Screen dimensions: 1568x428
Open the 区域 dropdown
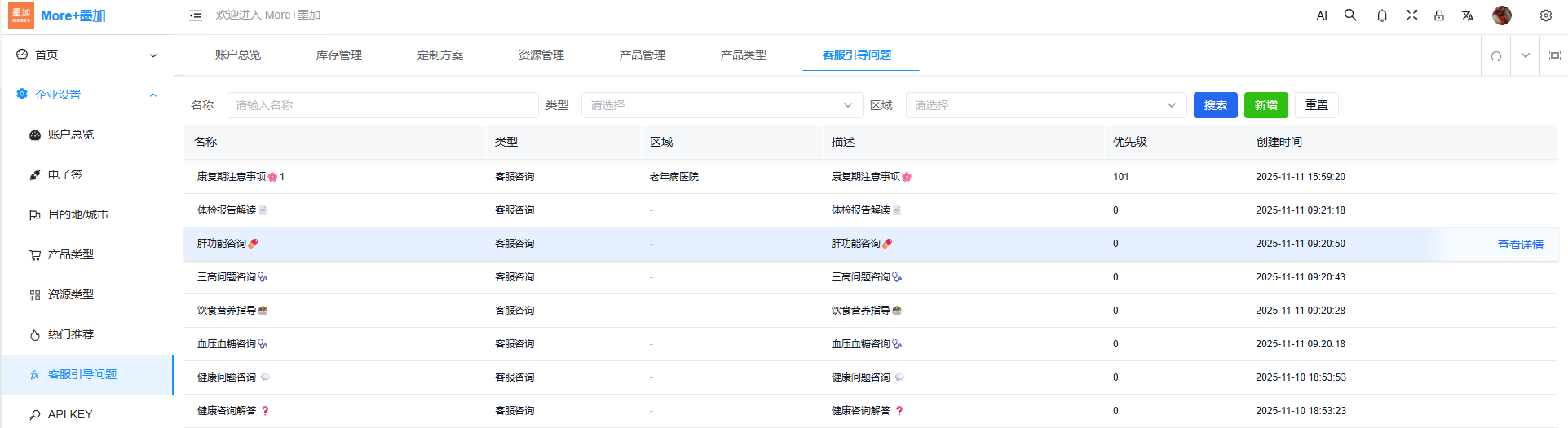(x=1045, y=105)
